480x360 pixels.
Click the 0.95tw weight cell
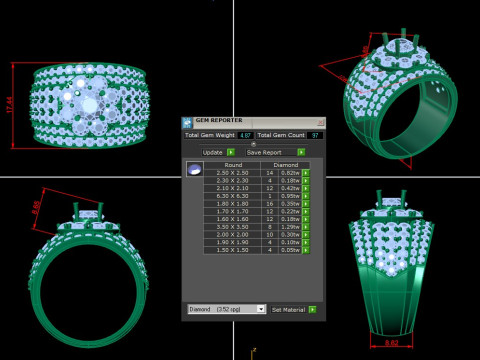(290, 196)
